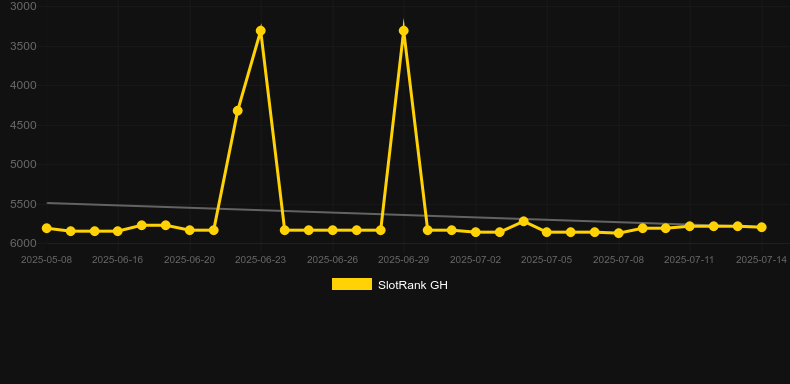The height and width of the screenshot is (384, 790).
Task: Click the last data point at 2025-07-14
Action: click(x=761, y=227)
